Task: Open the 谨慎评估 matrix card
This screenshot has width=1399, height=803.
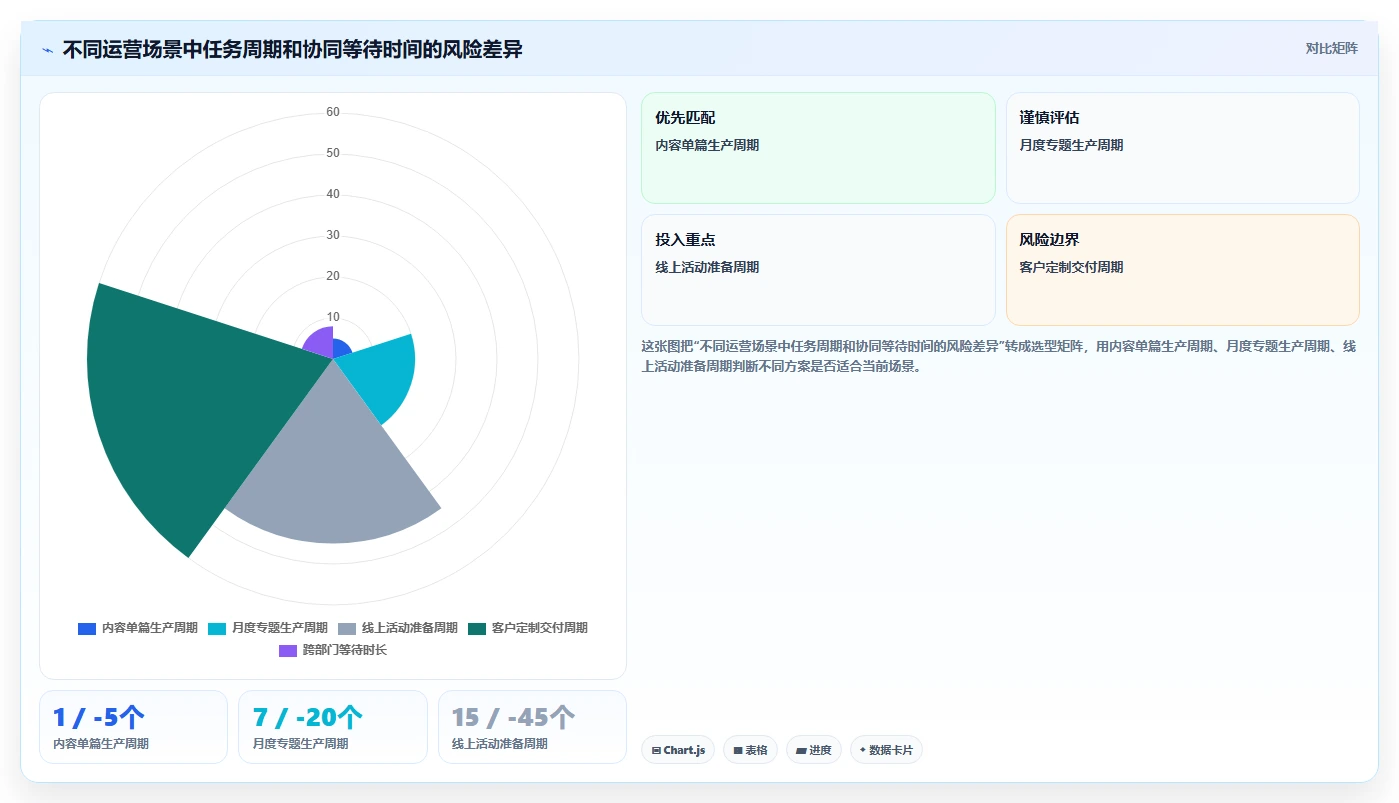Action: point(1182,148)
